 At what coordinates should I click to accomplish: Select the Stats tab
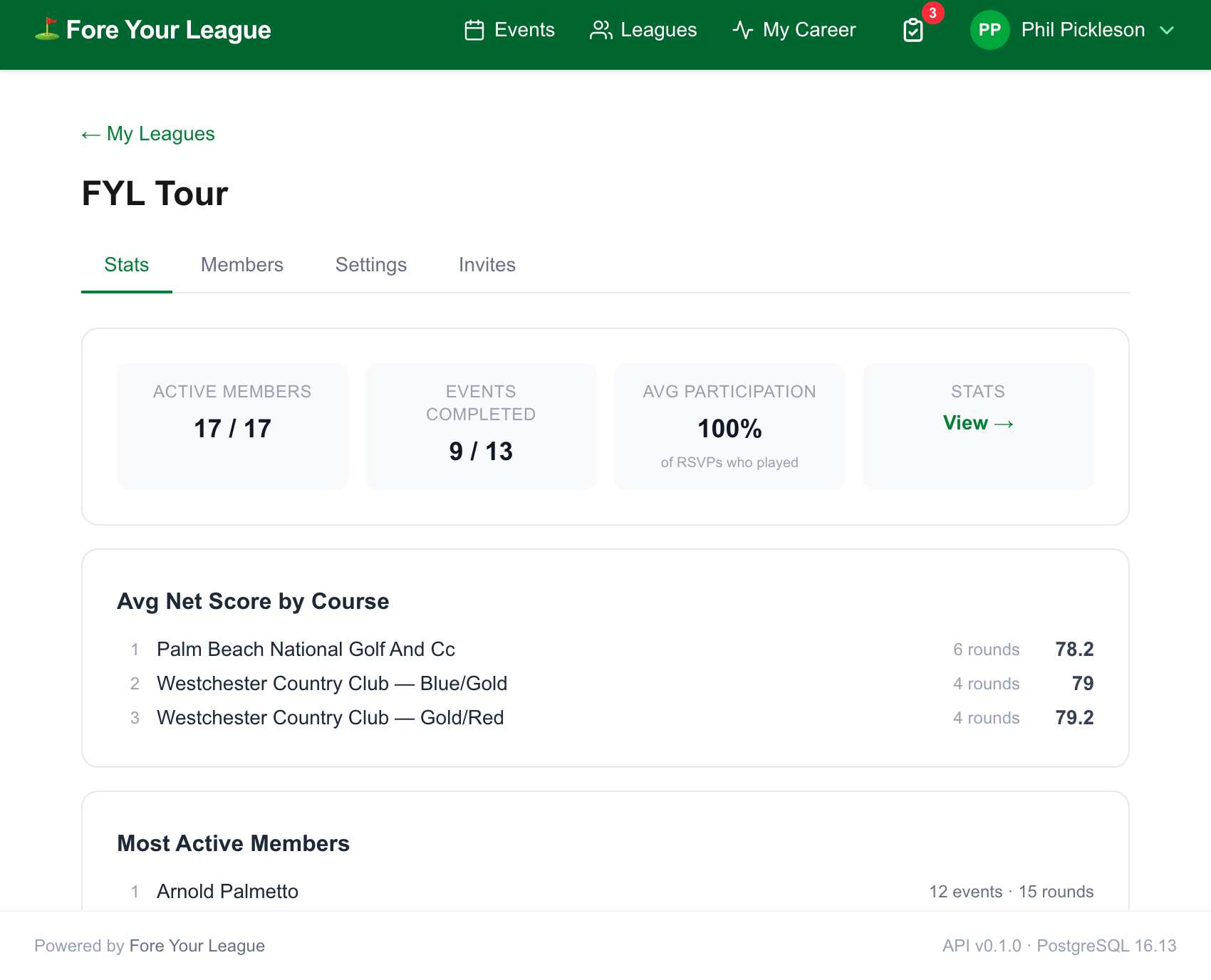coord(127,265)
